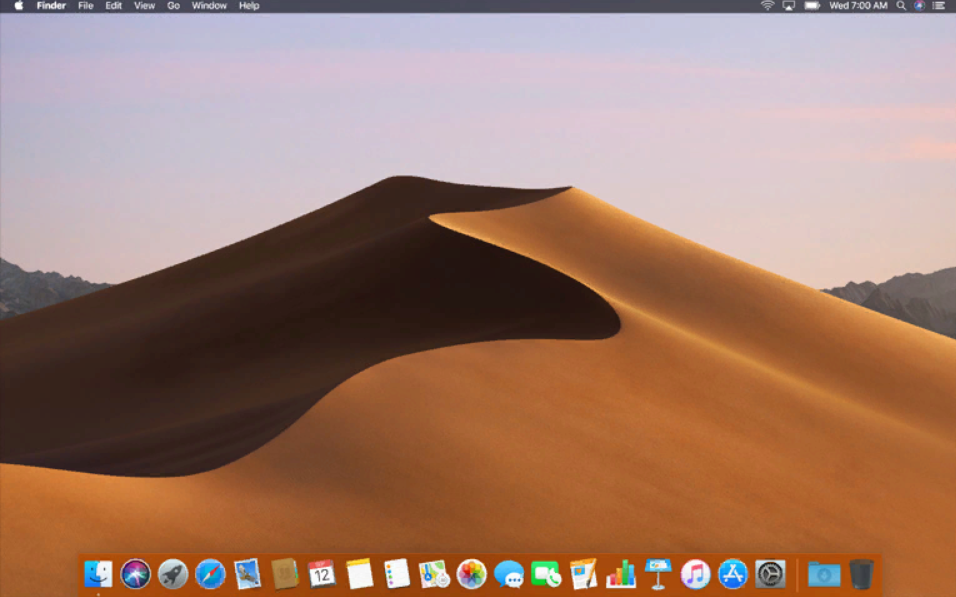
Task: Open Notes app in Dock
Action: pyautogui.click(x=359, y=574)
